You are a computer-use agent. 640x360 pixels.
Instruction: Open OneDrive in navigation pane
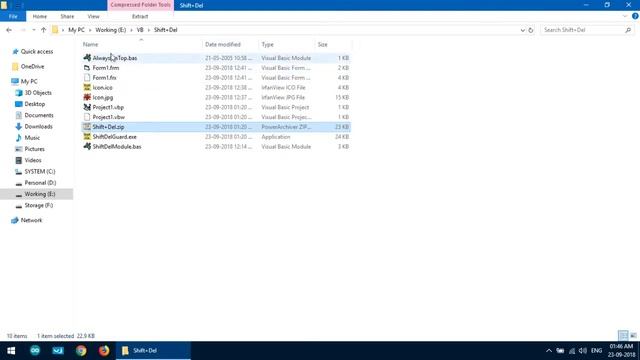32,66
